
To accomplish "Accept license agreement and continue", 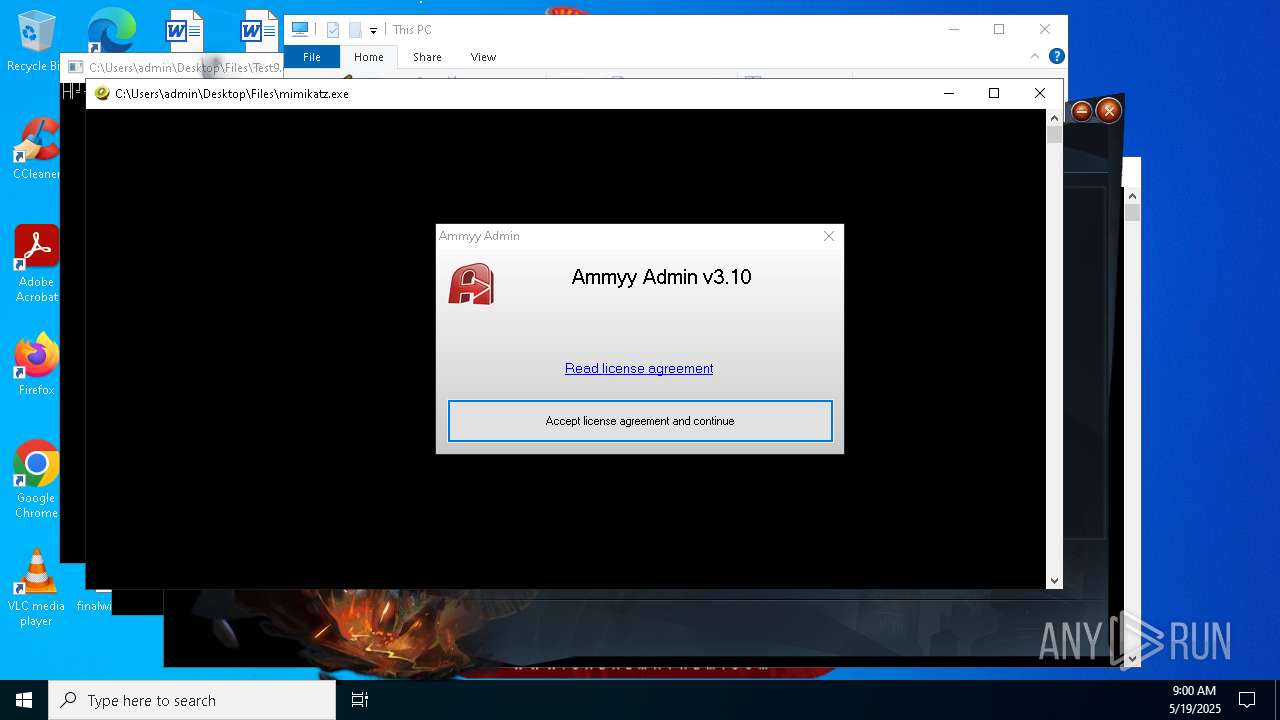I will [x=640, y=421].
